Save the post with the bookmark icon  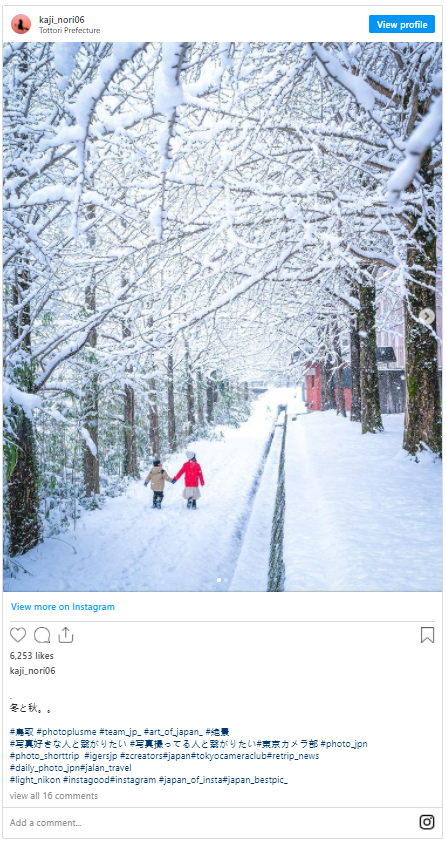[427, 635]
